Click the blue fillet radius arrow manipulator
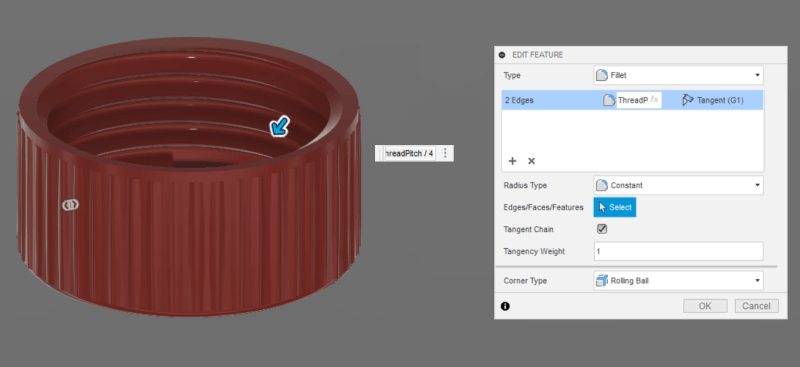 point(280,127)
